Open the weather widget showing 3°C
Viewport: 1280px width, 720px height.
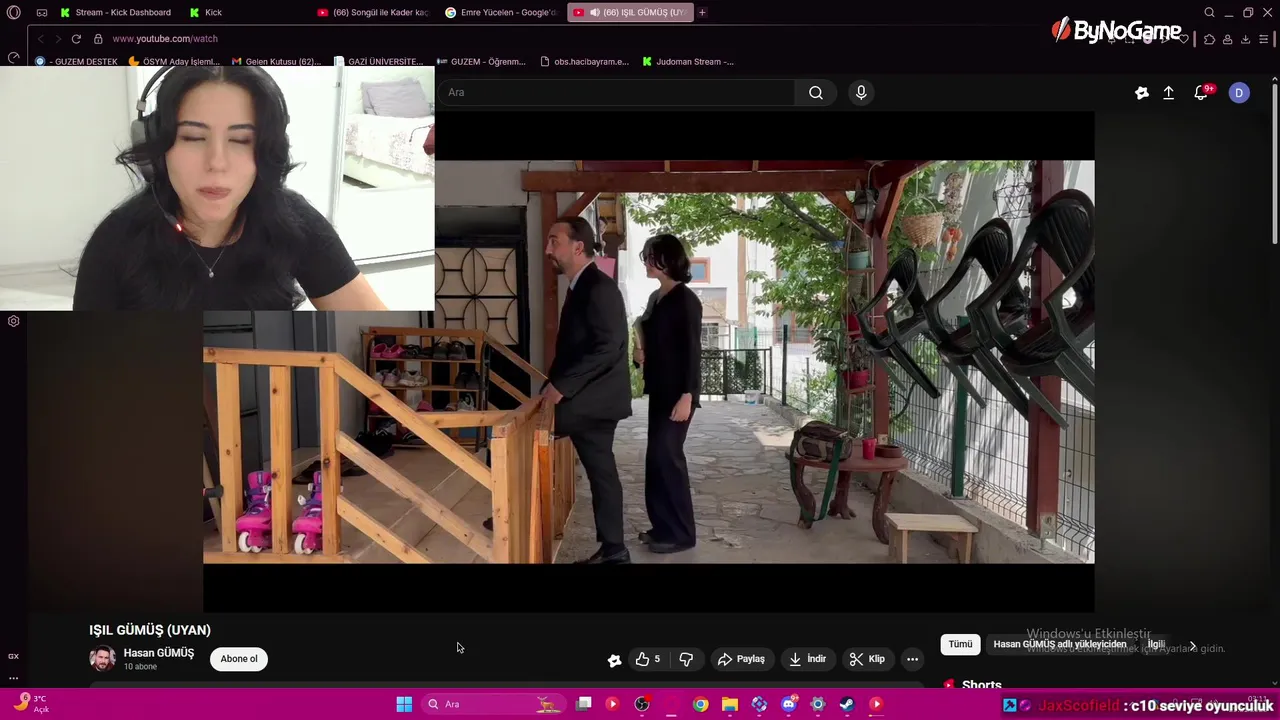pyautogui.click(x=30, y=704)
